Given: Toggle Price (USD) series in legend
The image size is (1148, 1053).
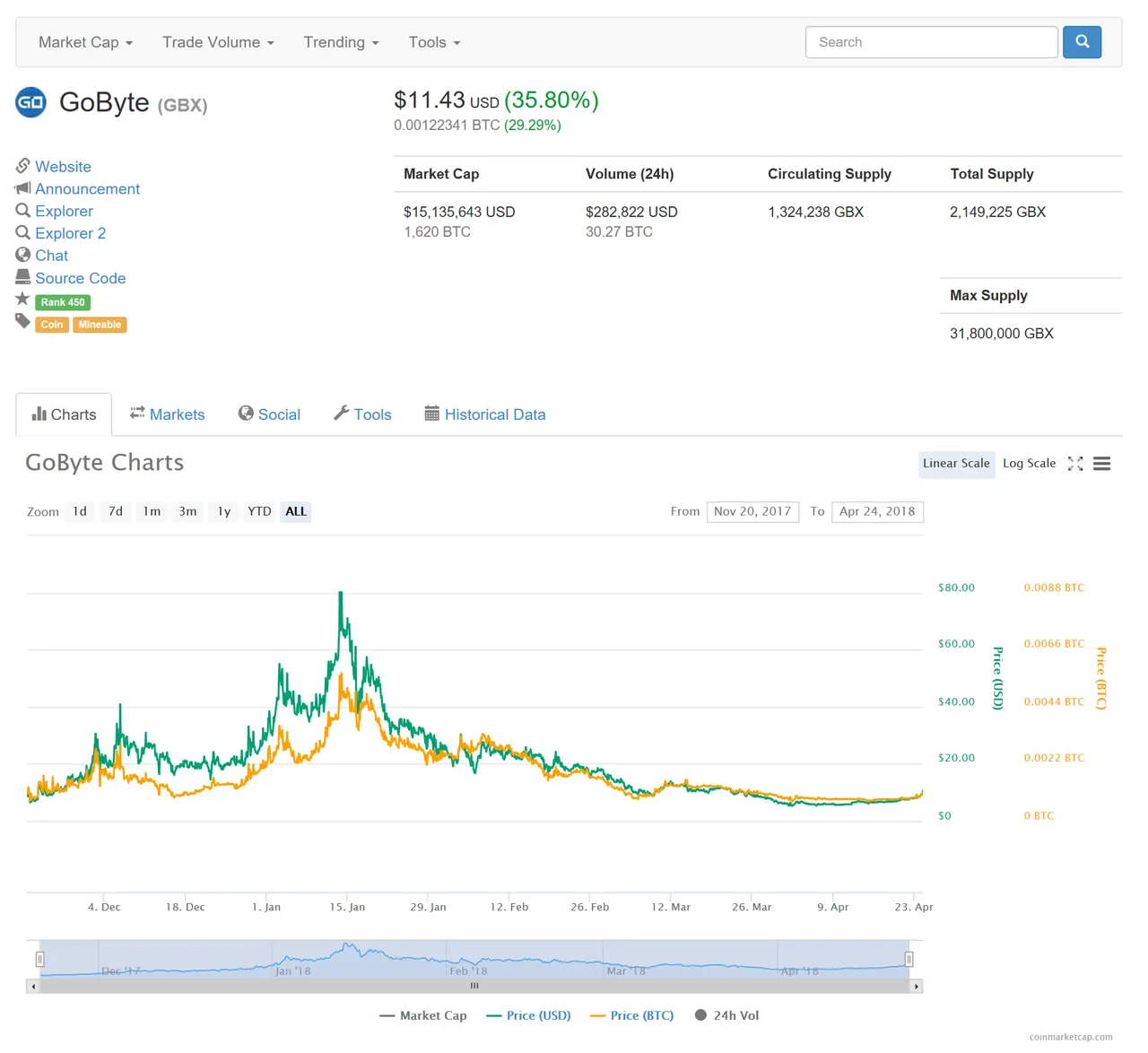Looking at the screenshot, I should tap(528, 1015).
